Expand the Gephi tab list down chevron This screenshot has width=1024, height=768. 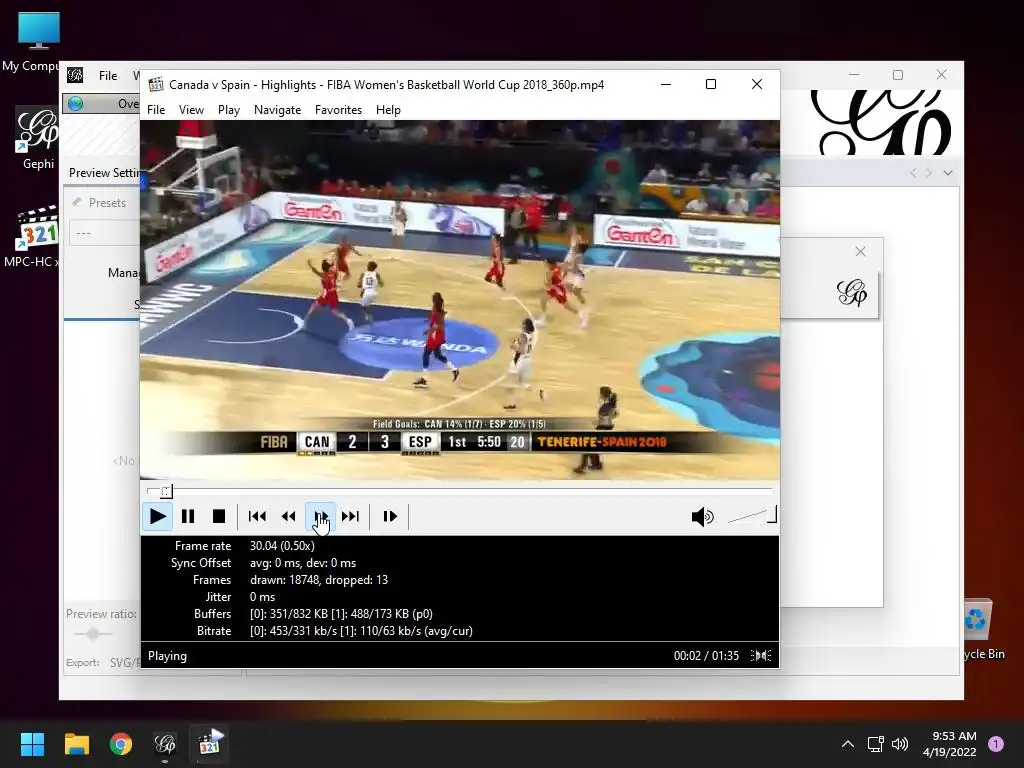click(x=948, y=173)
